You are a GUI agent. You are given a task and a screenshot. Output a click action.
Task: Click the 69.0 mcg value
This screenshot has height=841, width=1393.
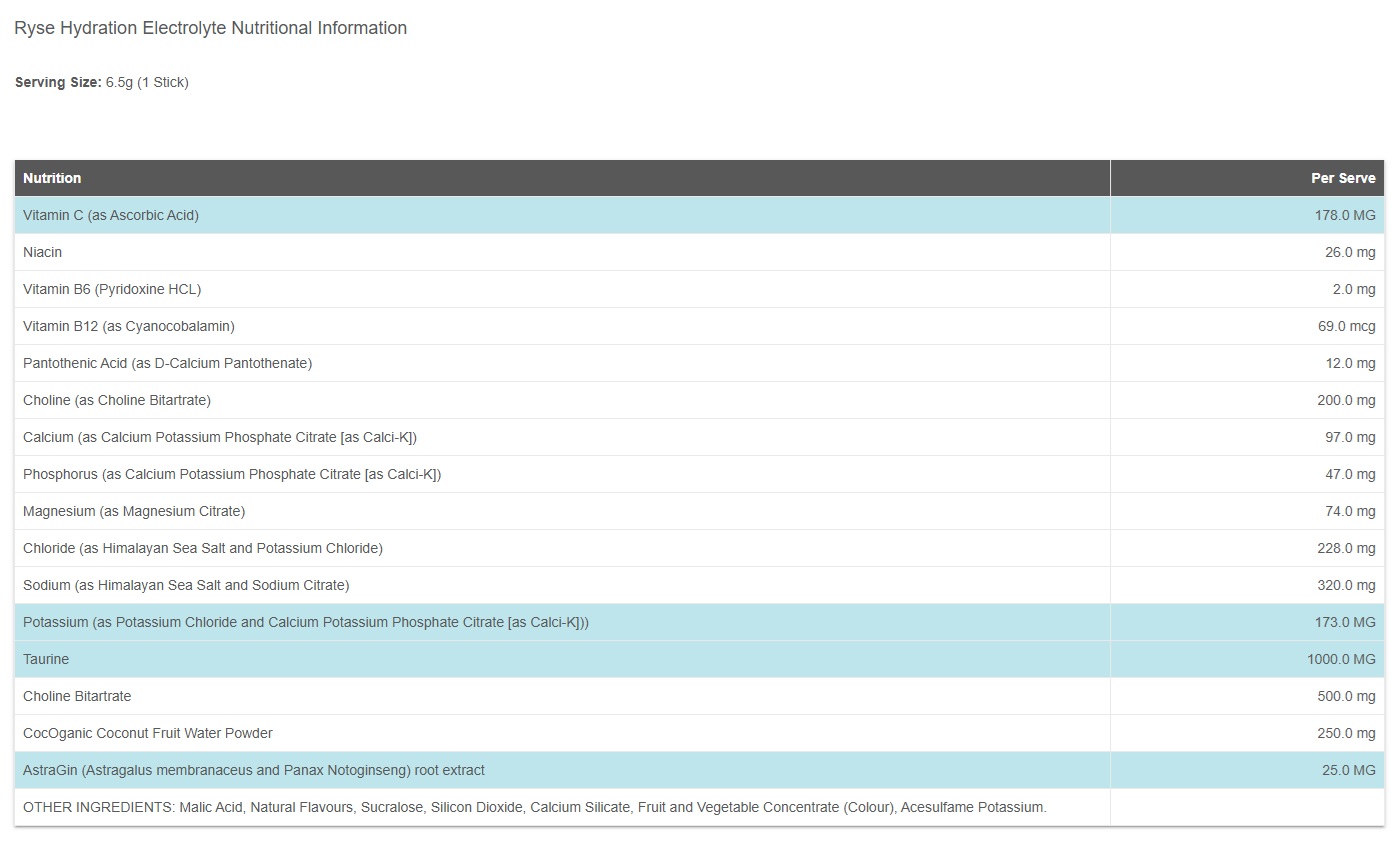click(1347, 326)
